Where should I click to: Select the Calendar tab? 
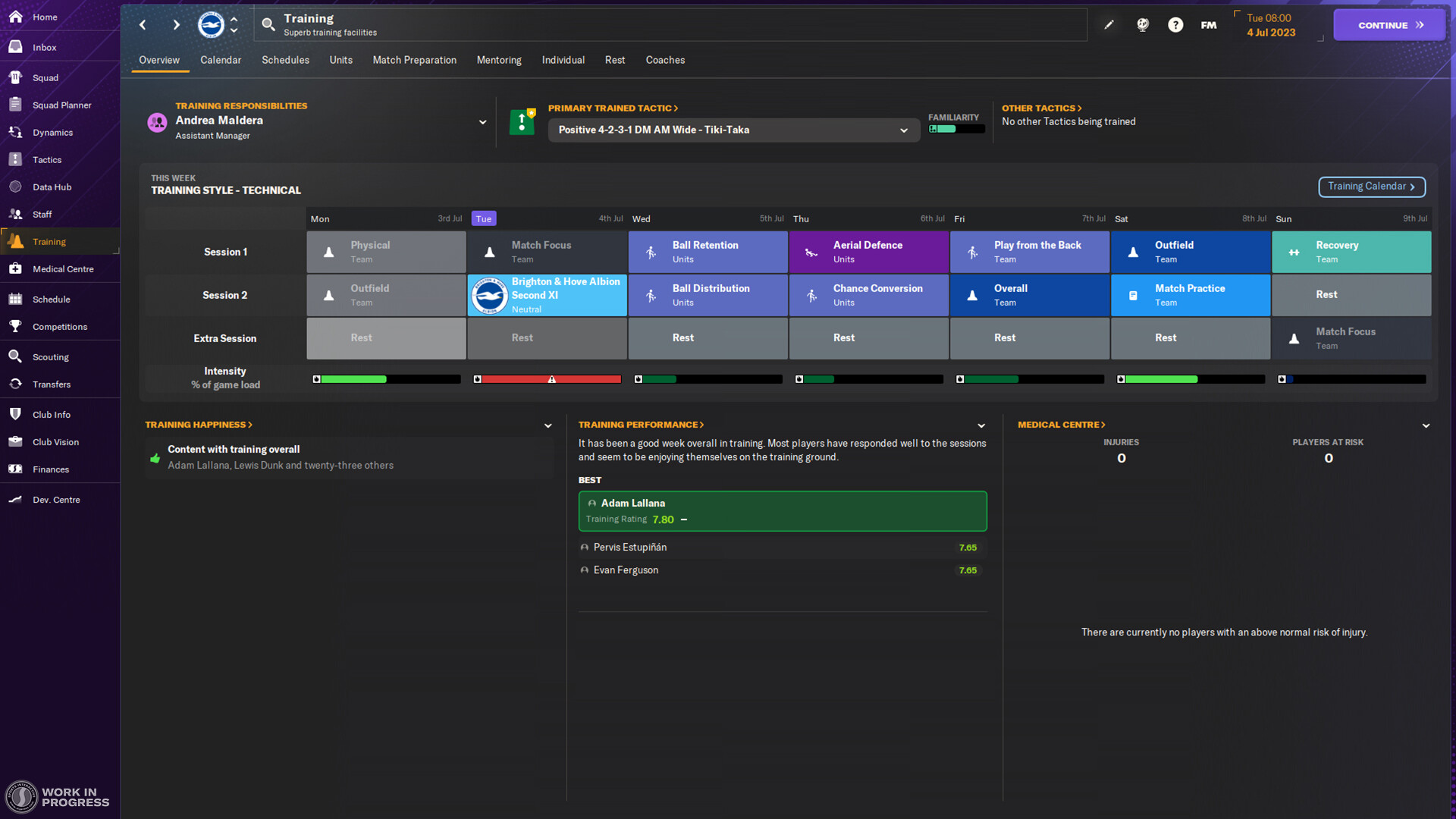click(221, 60)
